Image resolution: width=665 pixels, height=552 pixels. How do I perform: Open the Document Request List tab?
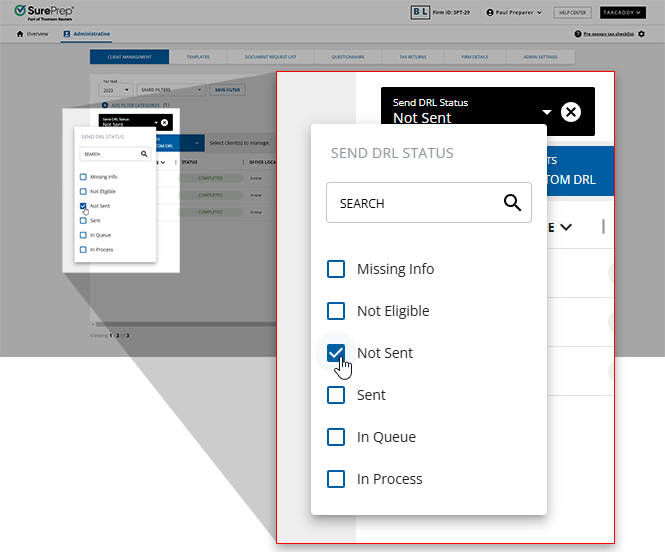point(270,58)
